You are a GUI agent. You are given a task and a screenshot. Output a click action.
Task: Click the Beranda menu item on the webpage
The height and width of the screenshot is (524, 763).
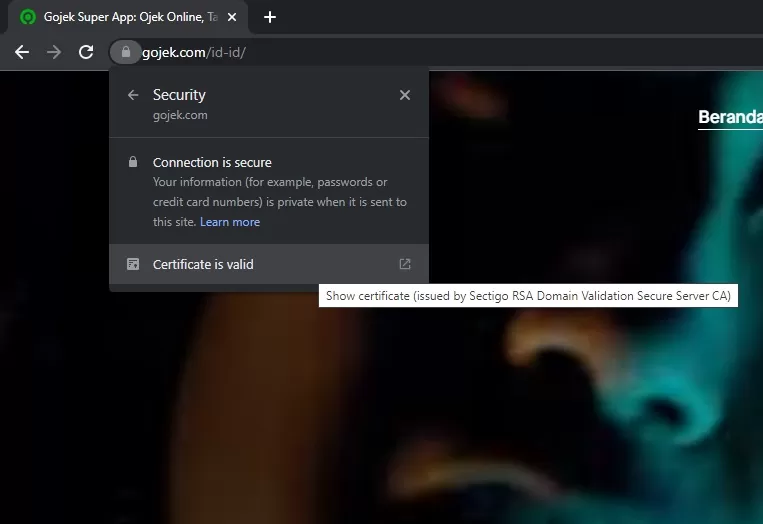click(730, 117)
